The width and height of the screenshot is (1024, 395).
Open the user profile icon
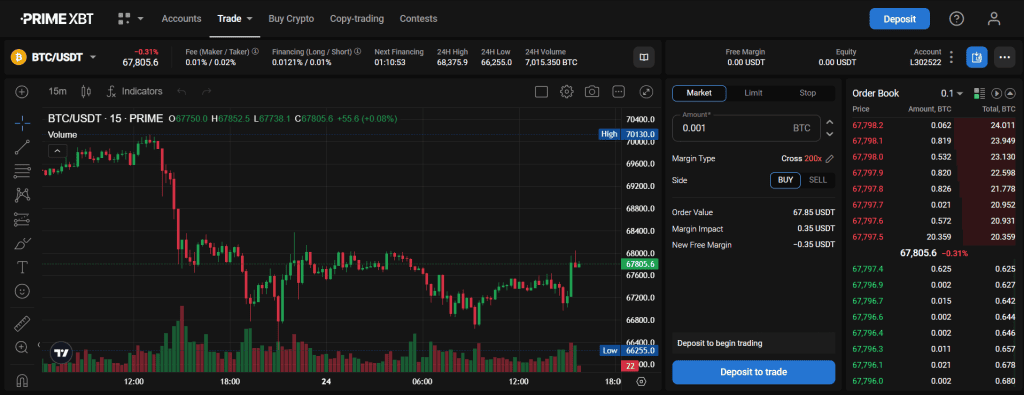(x=994, y=19)
